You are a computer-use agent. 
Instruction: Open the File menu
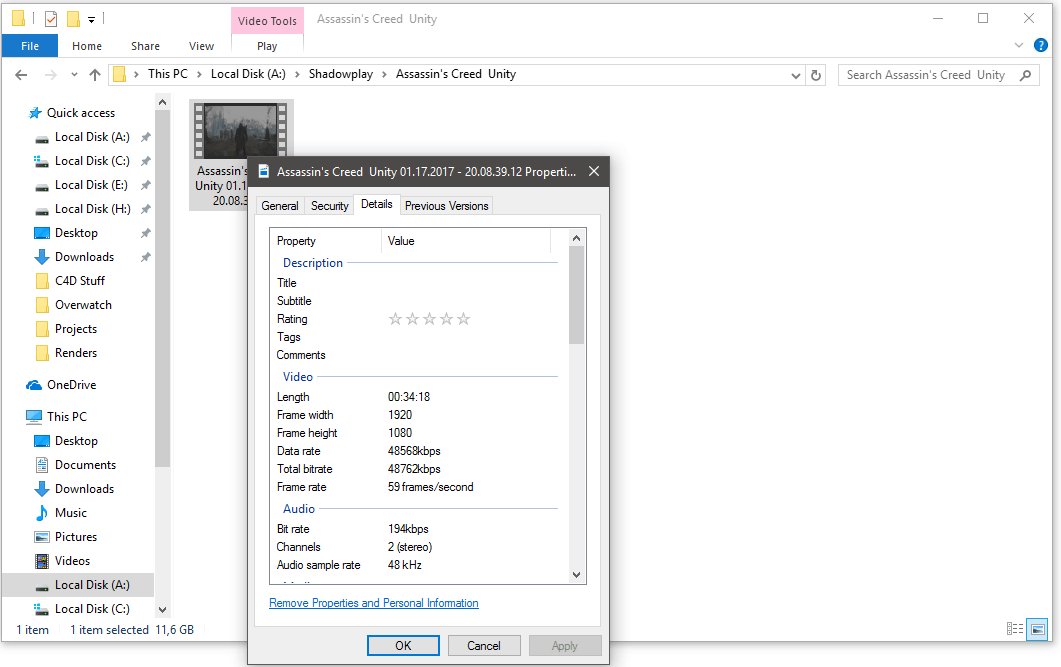(x=30, y=46)
